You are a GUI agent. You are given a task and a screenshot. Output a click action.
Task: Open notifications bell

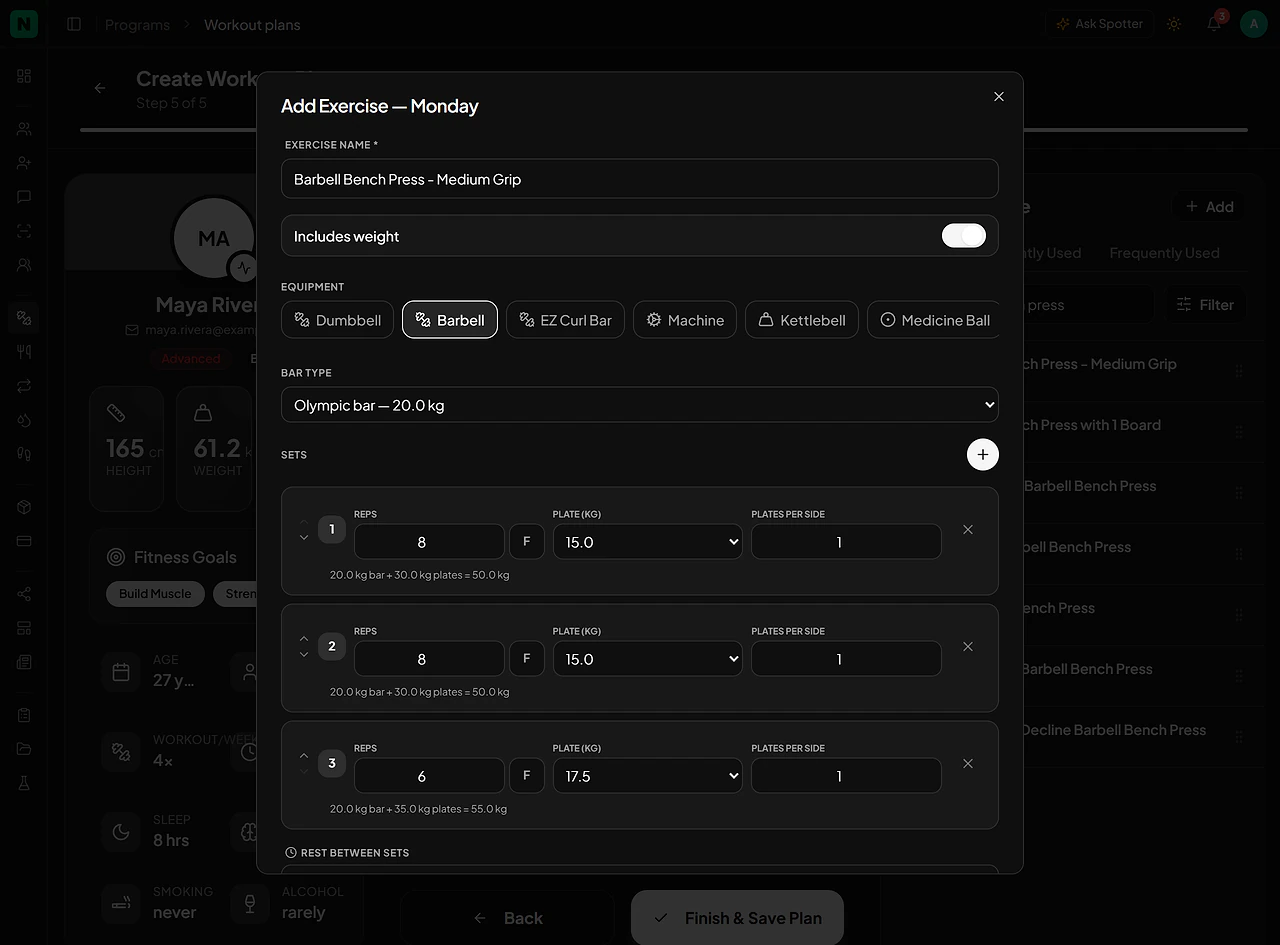(x=1214, y=24)
